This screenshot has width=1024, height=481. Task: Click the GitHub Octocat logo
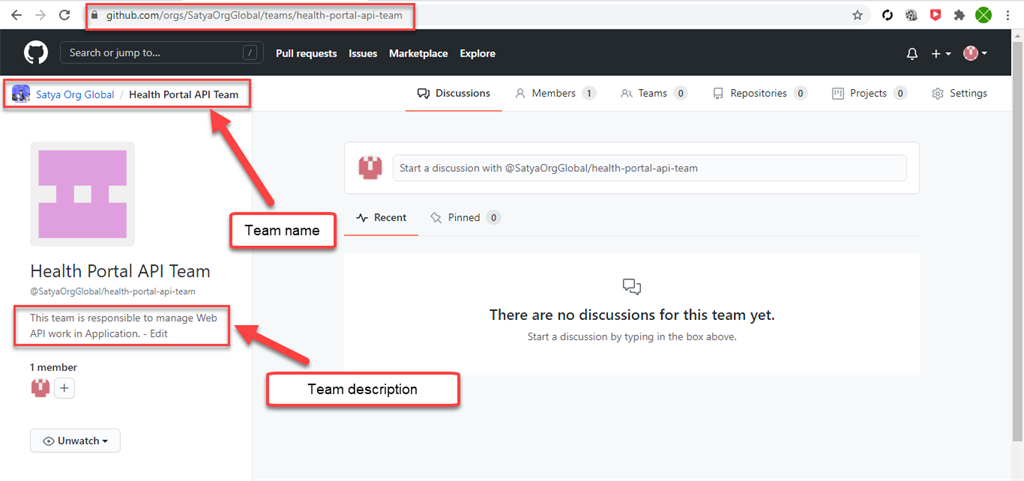point(36,53)
